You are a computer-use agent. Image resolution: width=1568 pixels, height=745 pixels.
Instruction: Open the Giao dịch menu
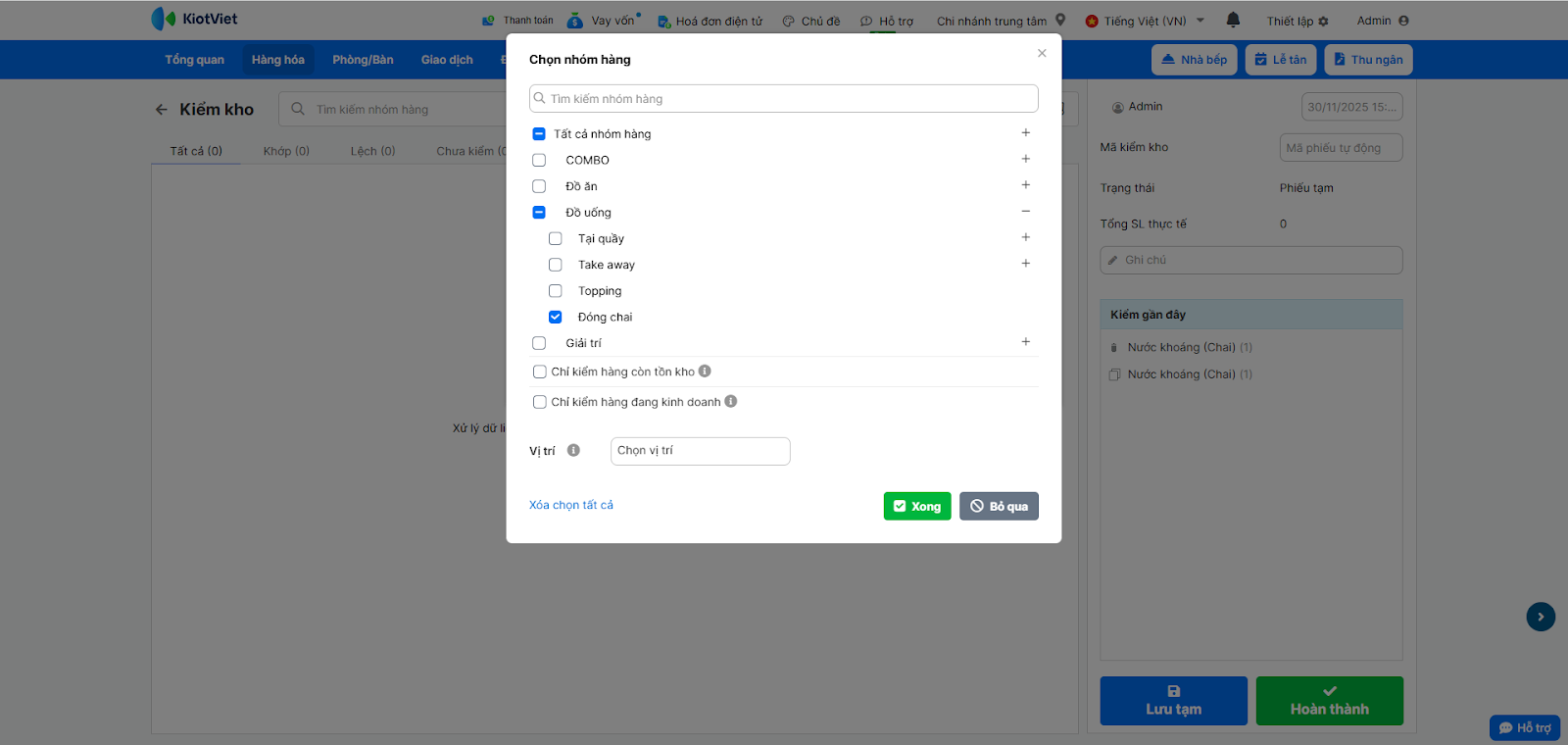pos(447,60)
